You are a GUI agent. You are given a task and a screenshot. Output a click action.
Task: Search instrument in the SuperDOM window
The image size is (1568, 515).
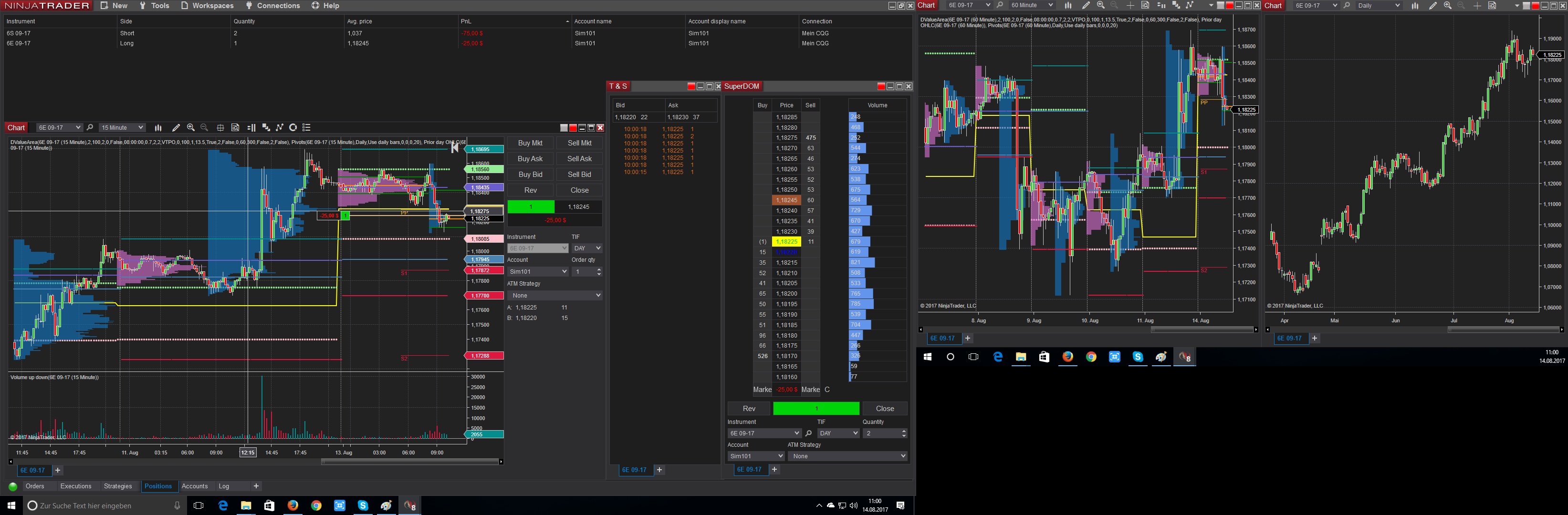click(x=808, y=433)
